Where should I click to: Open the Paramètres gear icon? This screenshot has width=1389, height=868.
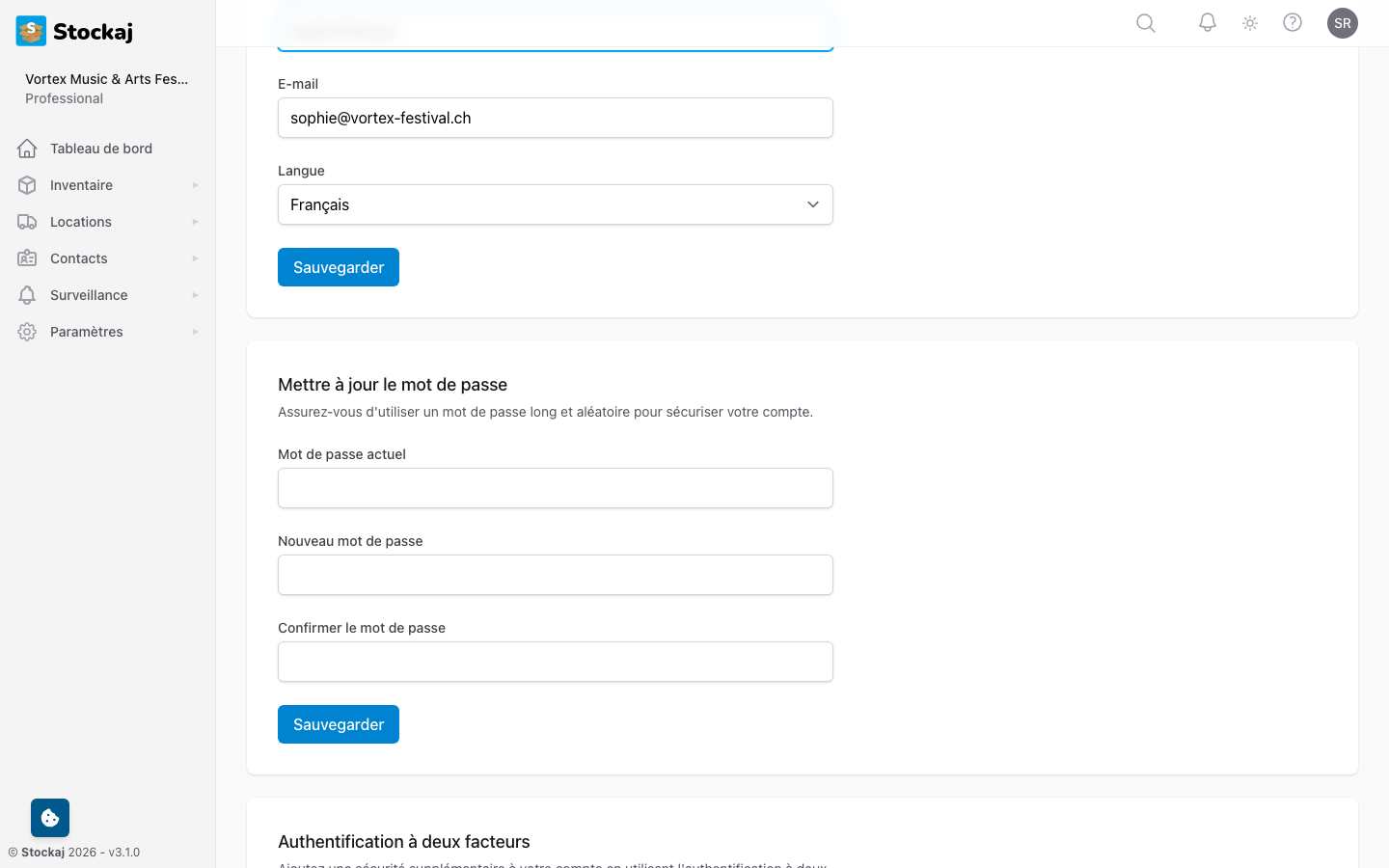27,331
